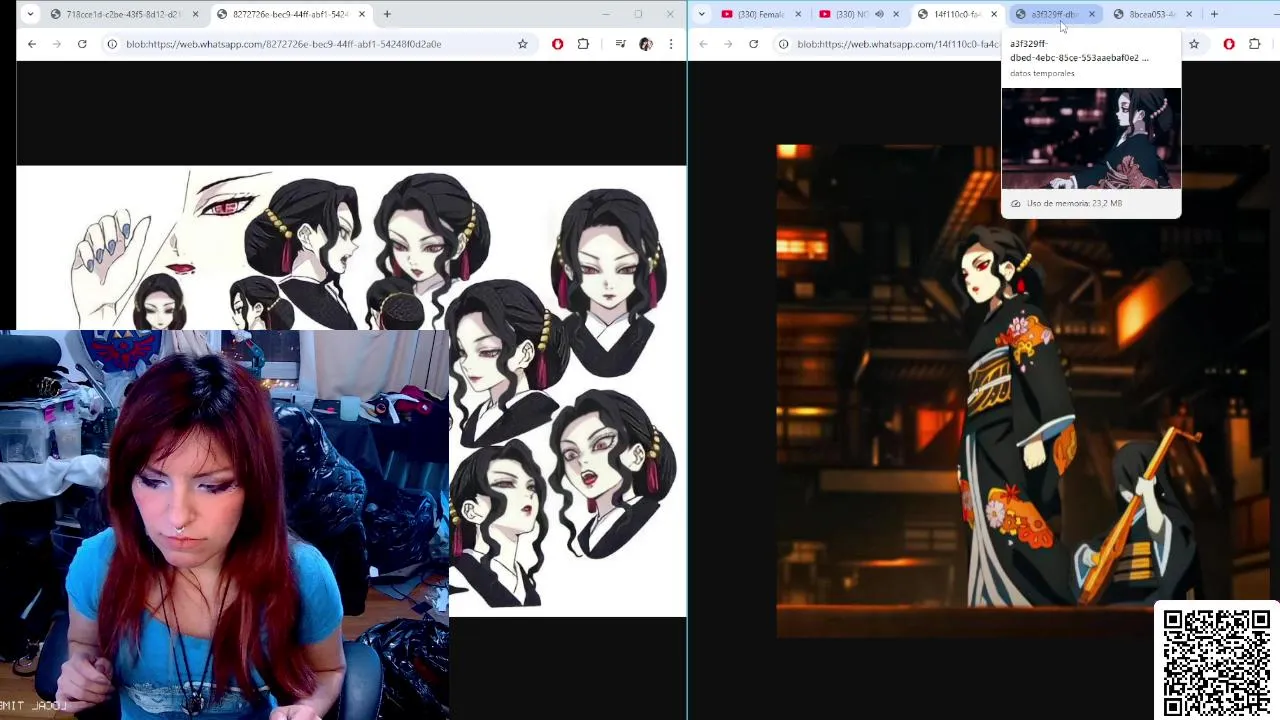The width and height of the screenshot is (1280, 720).
Task: Close the 8bcea053 tab in right window
Action: pyautogui.click(x=1189, y=14)
